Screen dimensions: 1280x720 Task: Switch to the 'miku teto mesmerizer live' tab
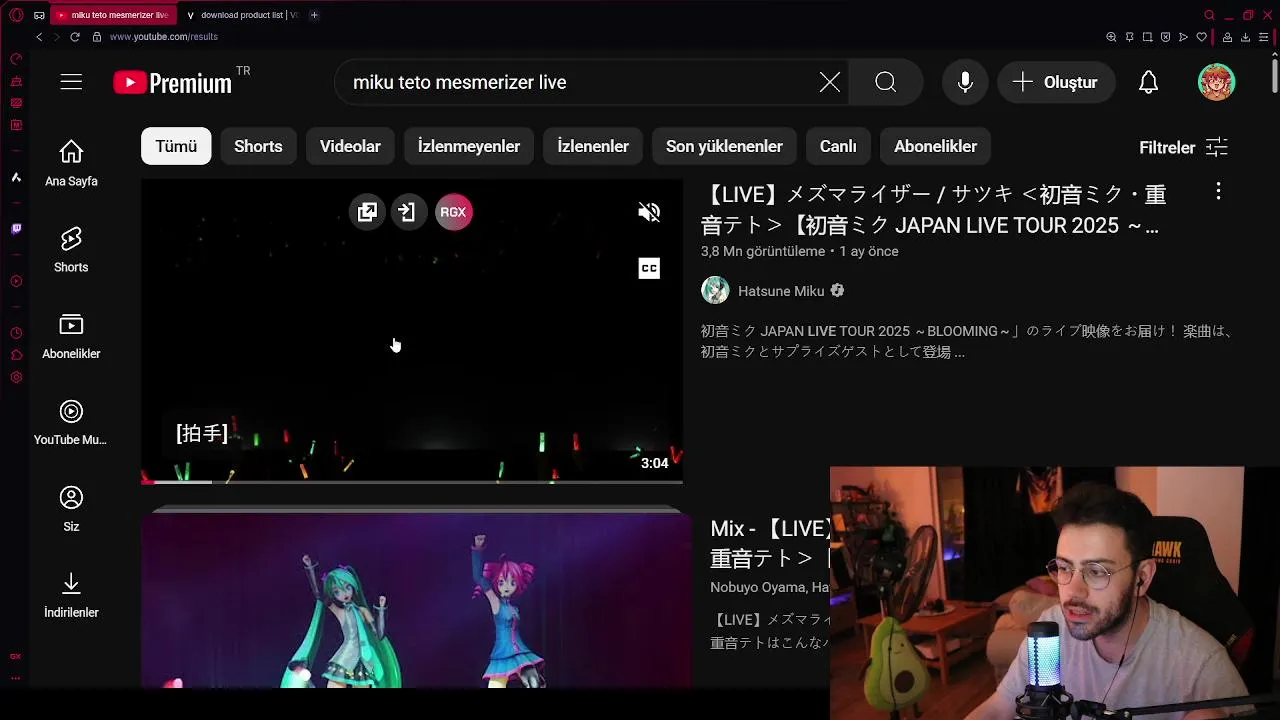[113, 15]
